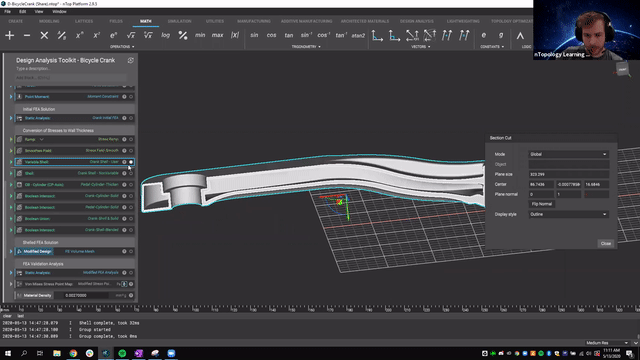Insert the x to the n power block

point(79,36)
